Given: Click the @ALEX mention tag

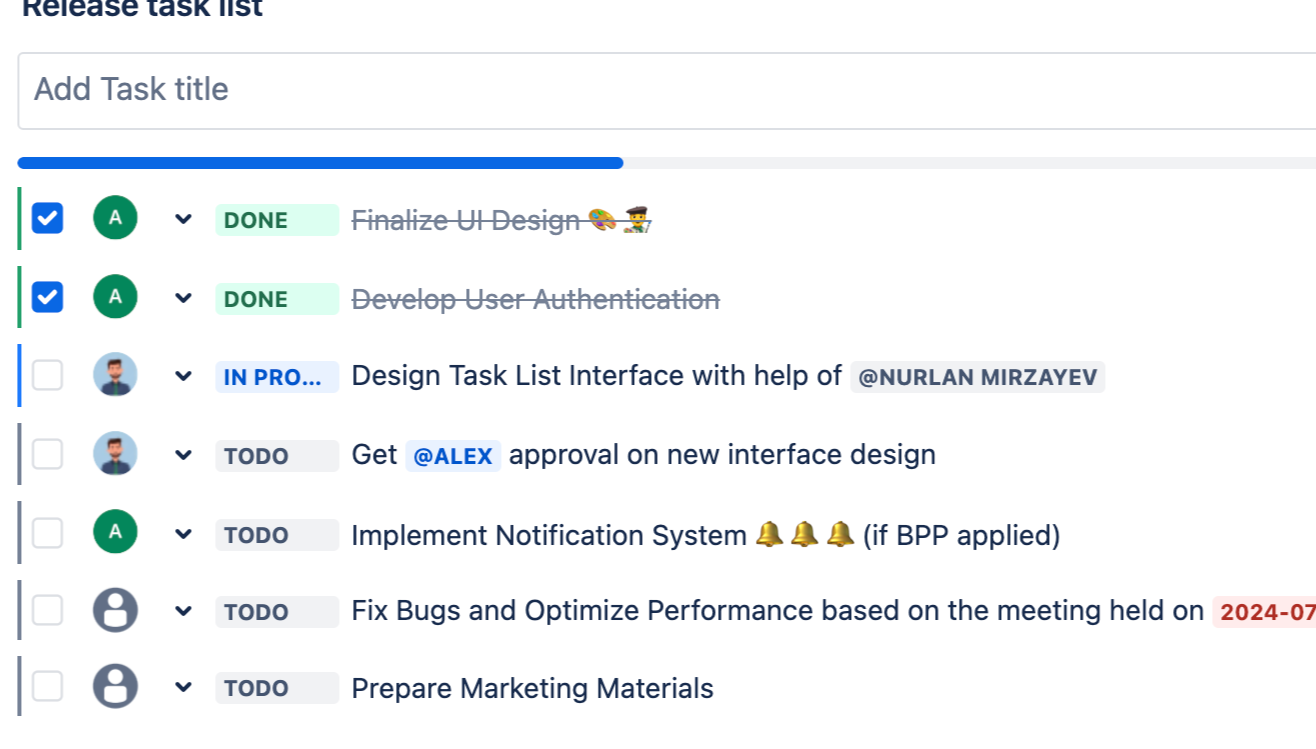Looking at the screenshot, I should (453, 456).
